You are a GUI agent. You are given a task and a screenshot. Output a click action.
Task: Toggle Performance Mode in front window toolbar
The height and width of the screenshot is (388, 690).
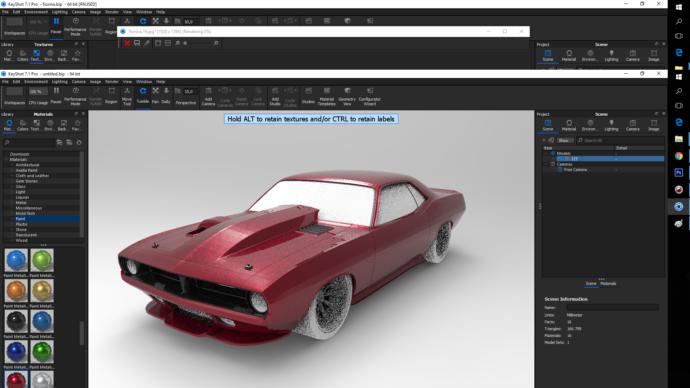[x=75, y=96]
